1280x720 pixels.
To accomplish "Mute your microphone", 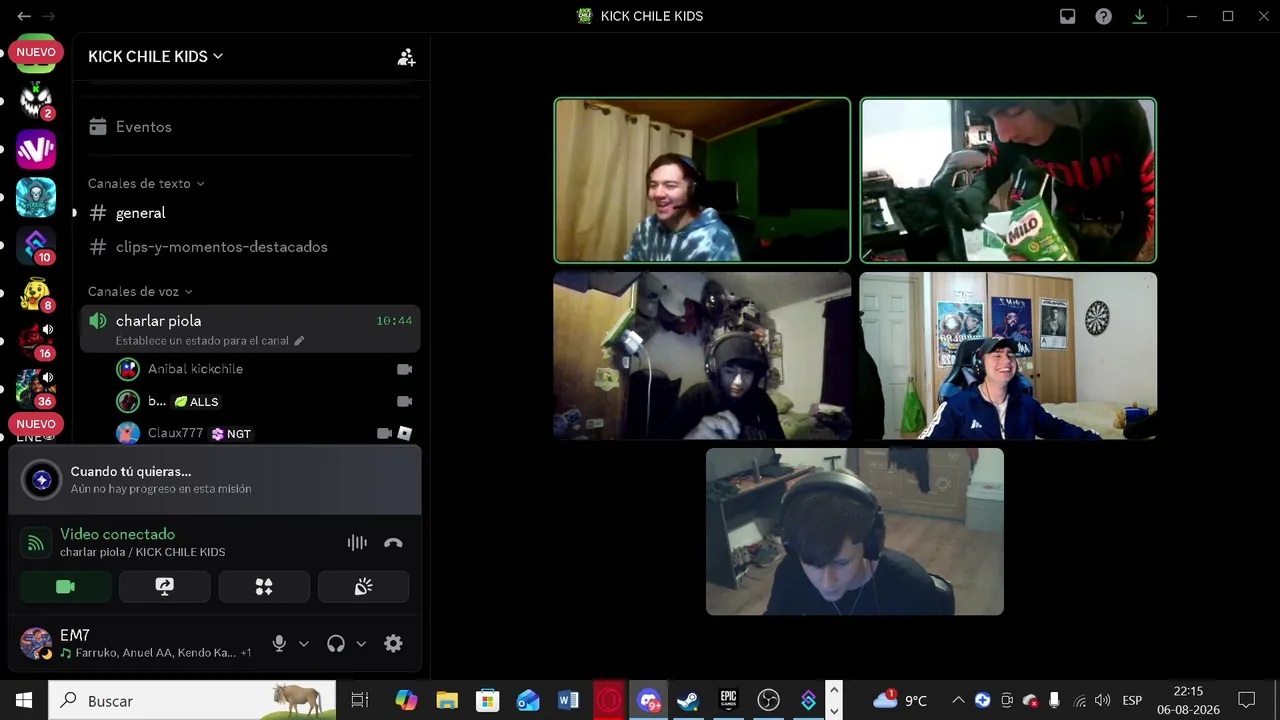I will [x=280, y=644].
